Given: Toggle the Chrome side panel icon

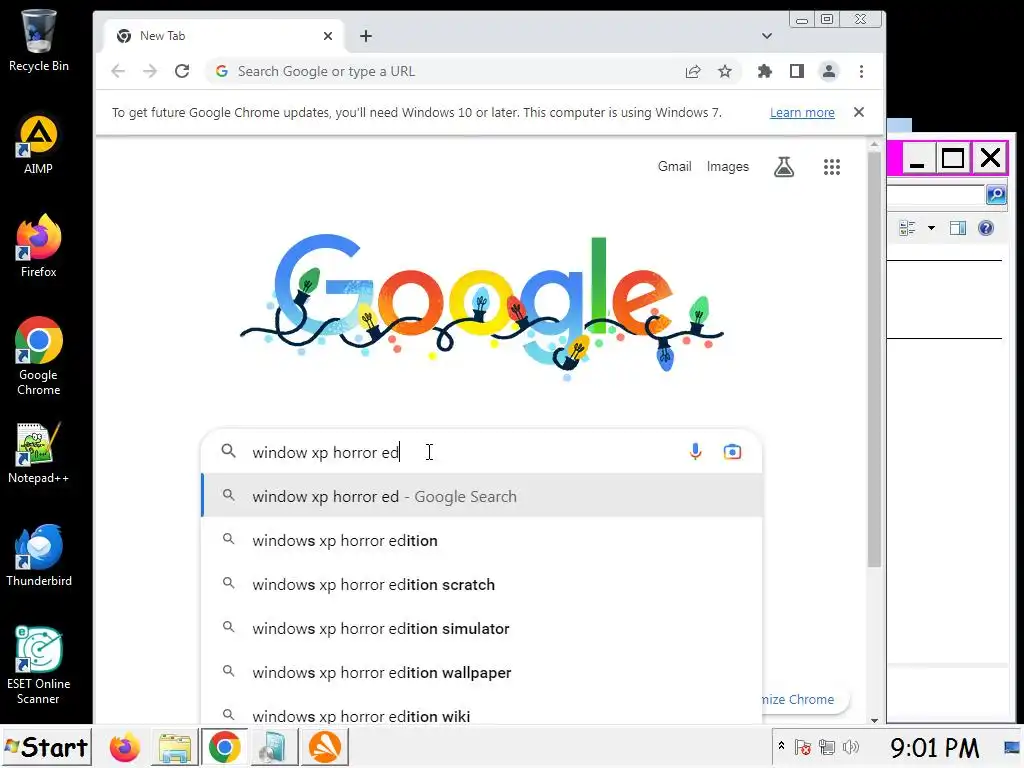Looking at the screenshot, I should (797, 71).
